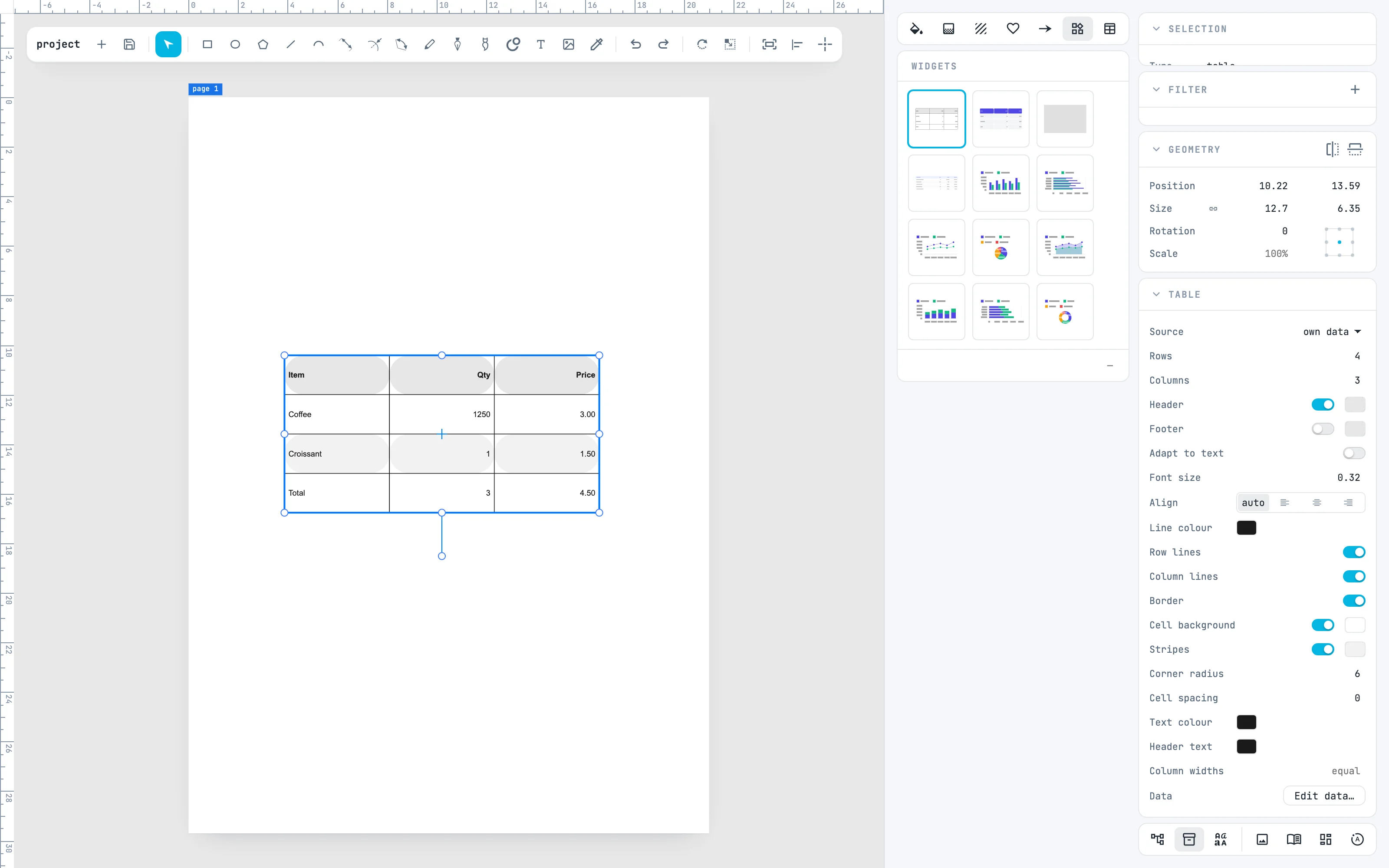Viewport: 1389px width, 868px height.
Task: Open the typography bottom tab
Action: tap(1221, 839)
